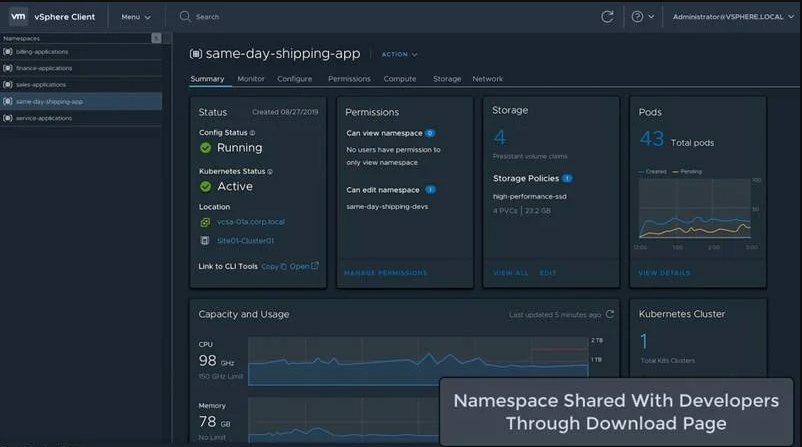
Task: Open the Menu dropdown
Action: (x=136, y=17)
